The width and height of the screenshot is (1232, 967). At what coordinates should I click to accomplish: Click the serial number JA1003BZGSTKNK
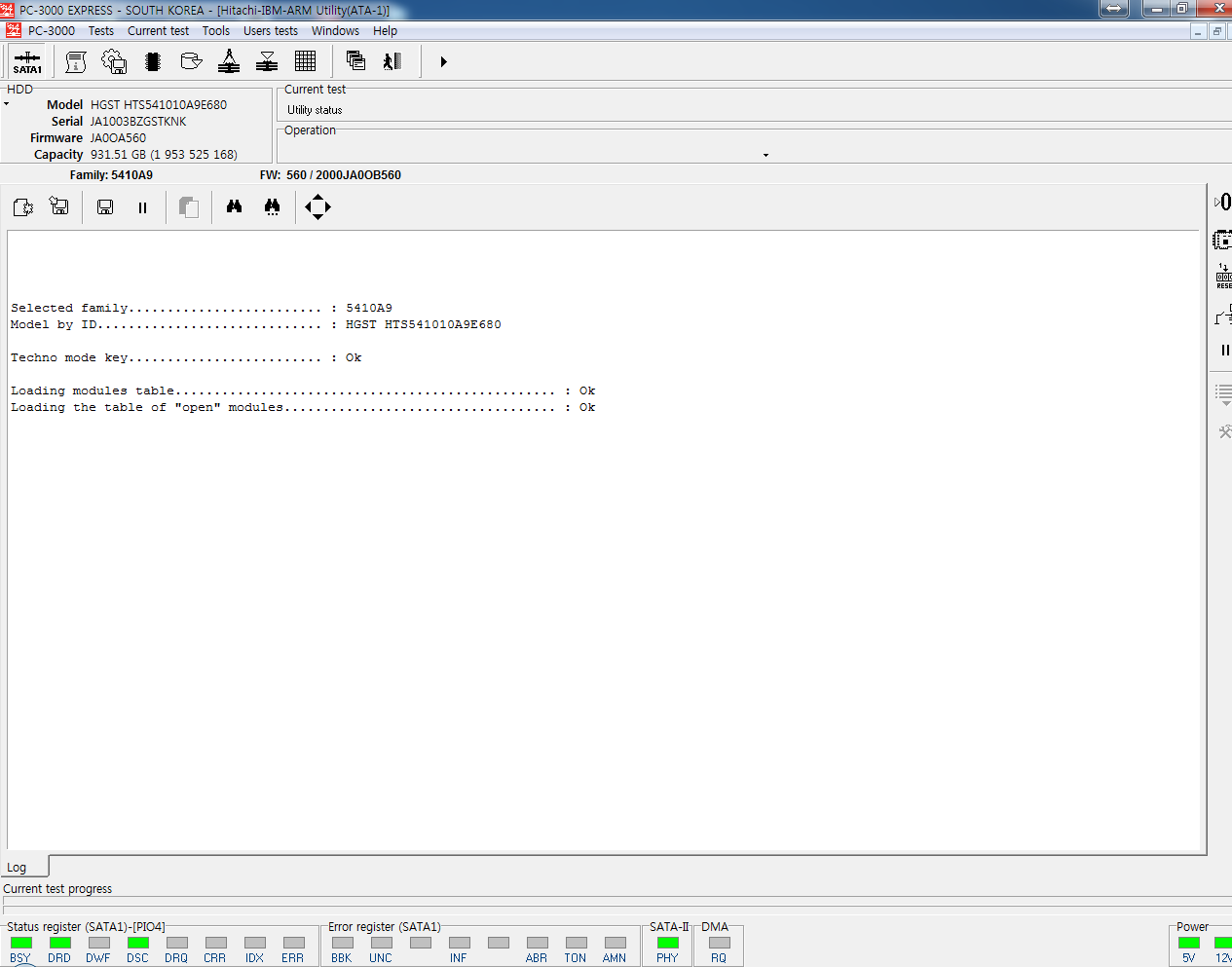(138, 121)
